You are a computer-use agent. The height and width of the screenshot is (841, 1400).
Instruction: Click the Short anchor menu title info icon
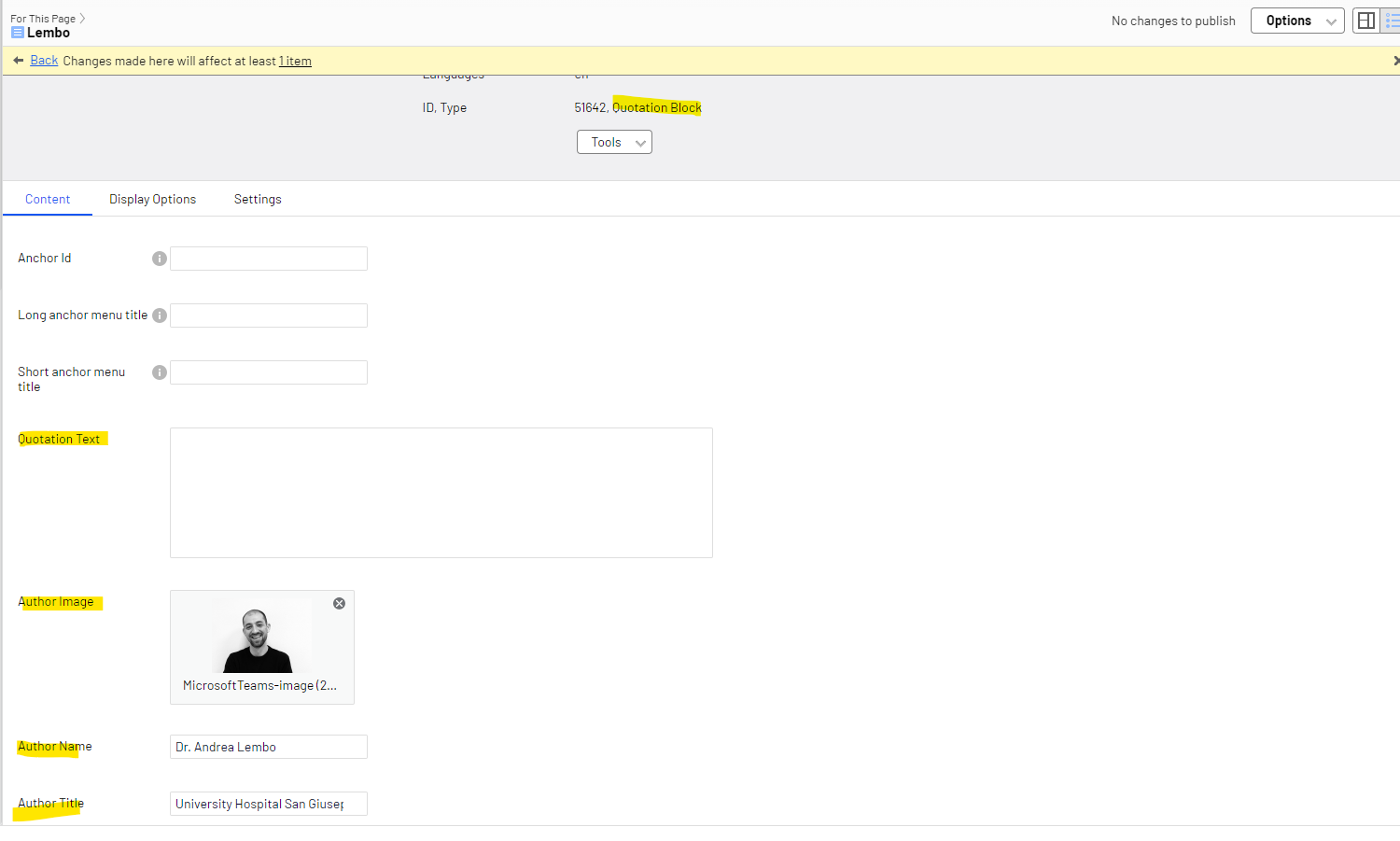pos(160,372)
